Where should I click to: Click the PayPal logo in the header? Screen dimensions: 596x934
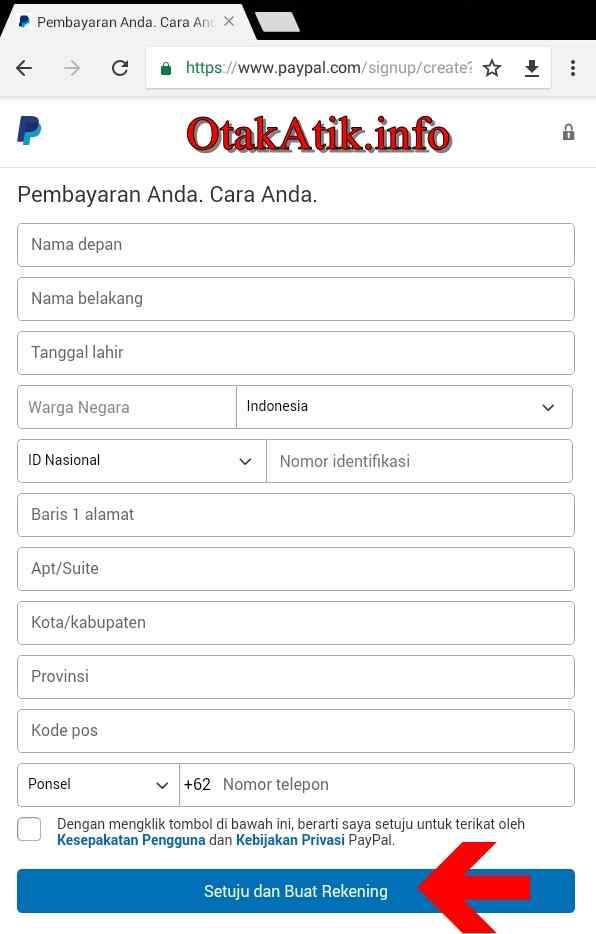point(29,130)
